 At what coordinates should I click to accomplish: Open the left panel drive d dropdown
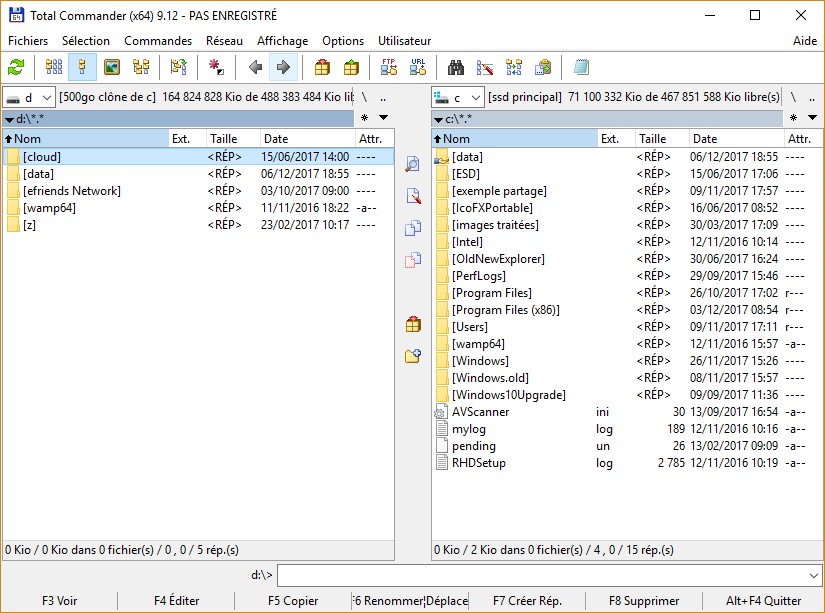click(x=29, y=97)
